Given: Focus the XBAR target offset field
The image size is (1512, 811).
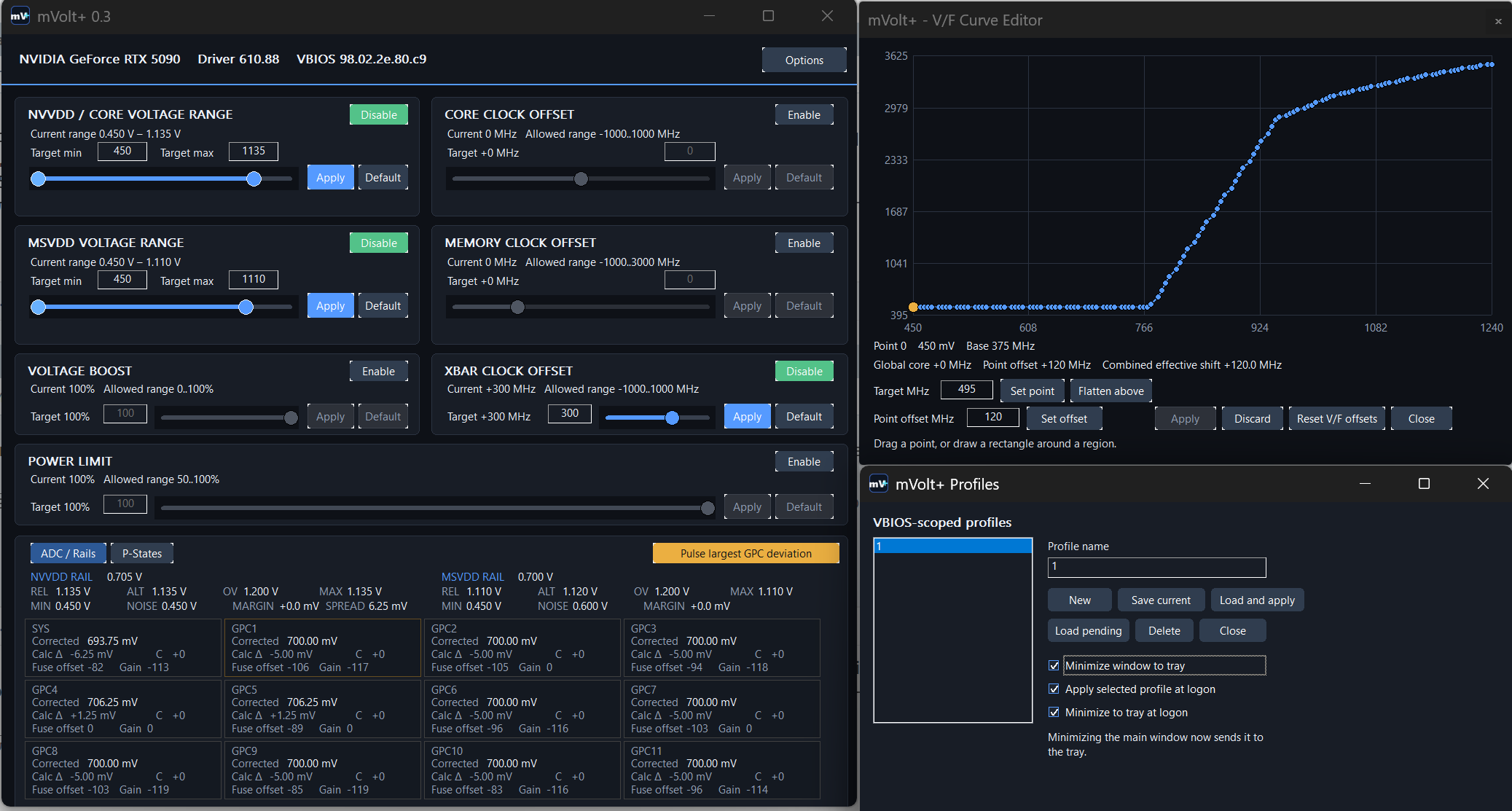Looking at the screenshot, I should [570, 413].
